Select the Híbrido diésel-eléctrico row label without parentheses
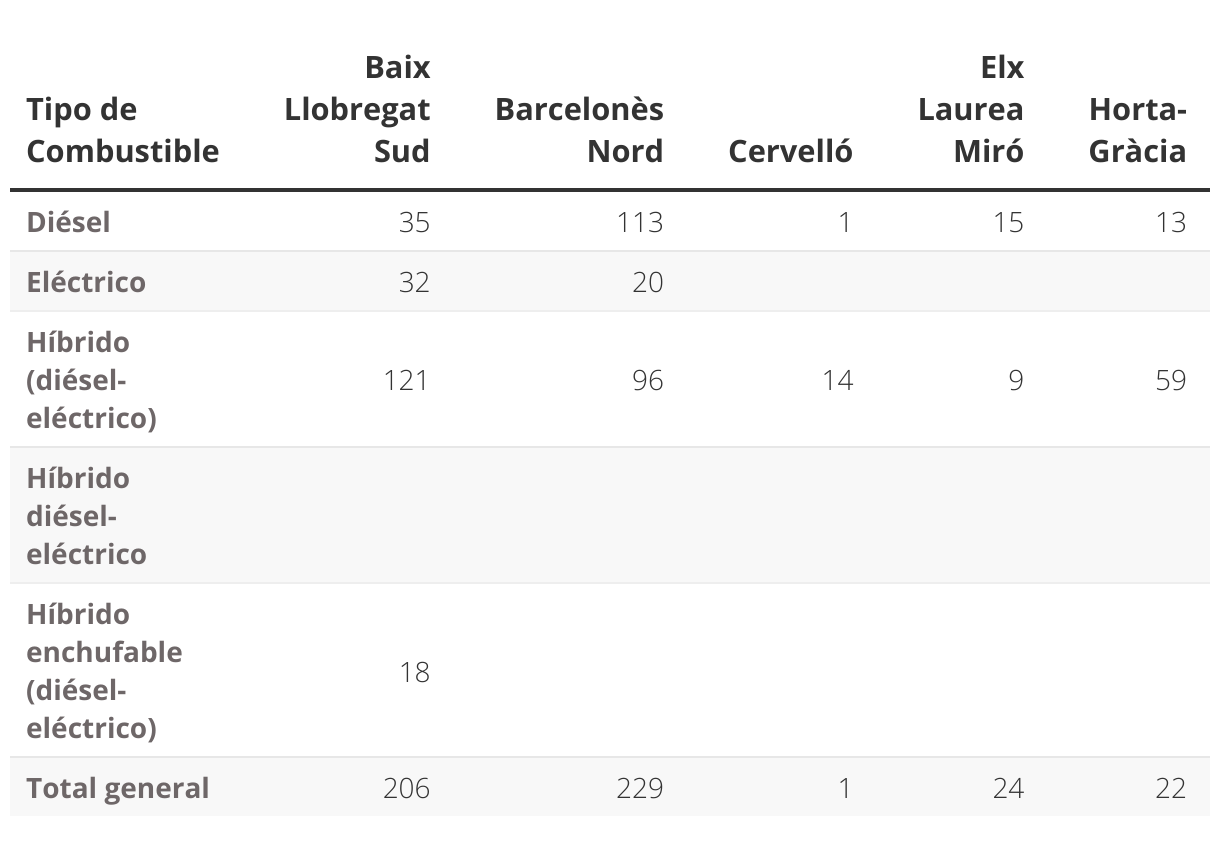Image resolution: width=1220 pixels, height=866 pixels. pyautogui.click(x=87, y=516)
